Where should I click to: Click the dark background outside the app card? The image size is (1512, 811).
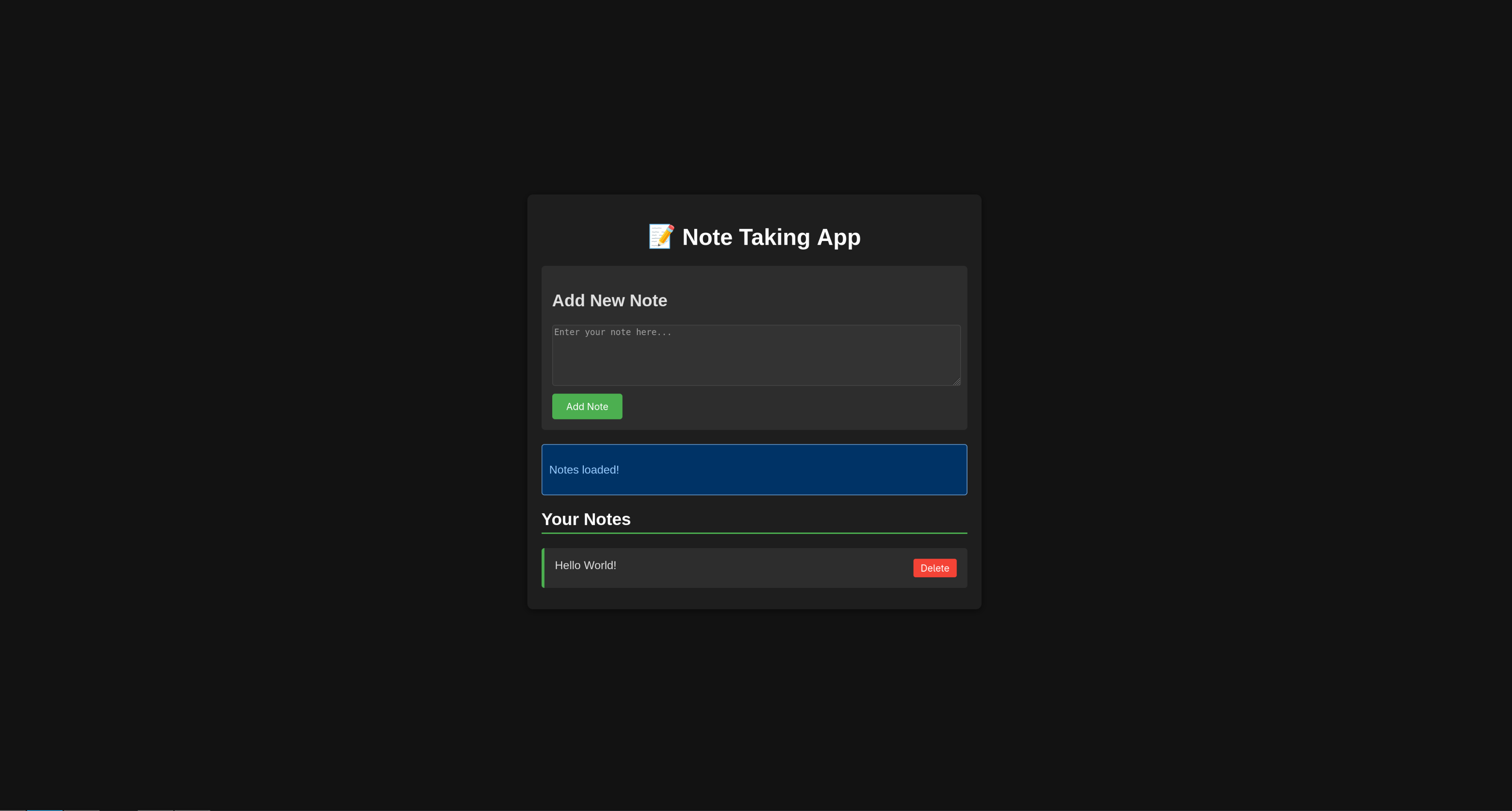click(235, 411)
